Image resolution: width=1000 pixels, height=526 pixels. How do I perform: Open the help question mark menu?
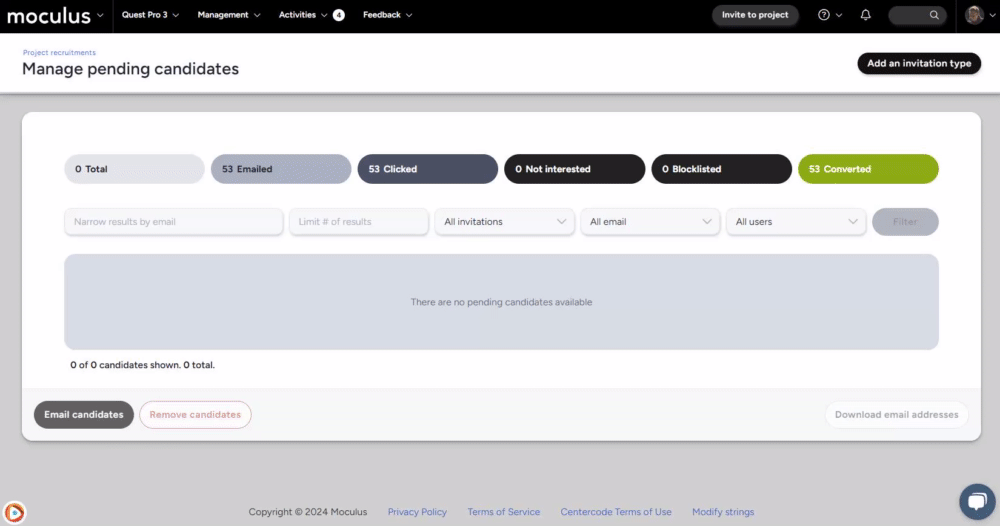click(x=824, y=15)
